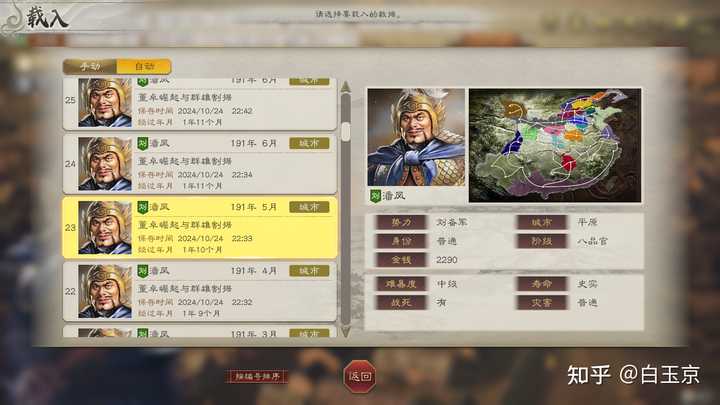Screen dimensions: 720x405
Task: Switch to the 手动 manual saves tab
Action: pyautogui.click(x=90, y=67)
